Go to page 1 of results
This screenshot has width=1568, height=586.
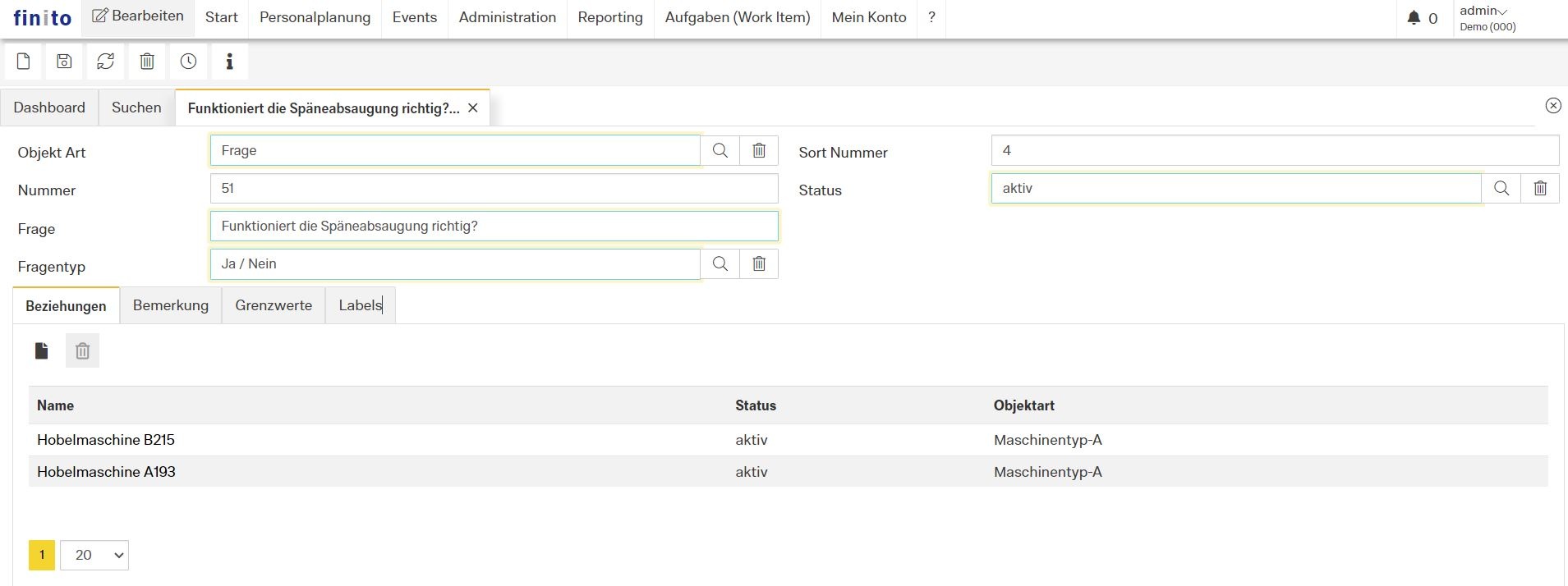(x=42, y=556)
